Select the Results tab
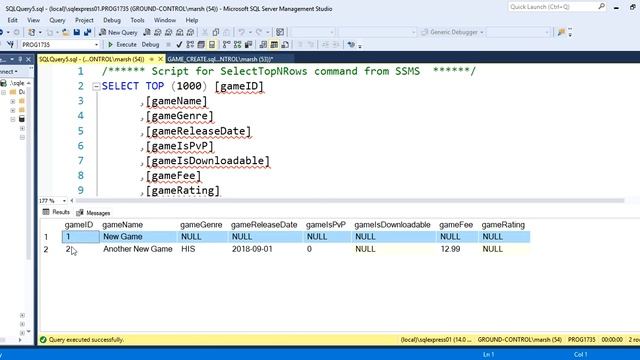Image resolution: width=640 pixels, height=360 pixels. (56, 212)
